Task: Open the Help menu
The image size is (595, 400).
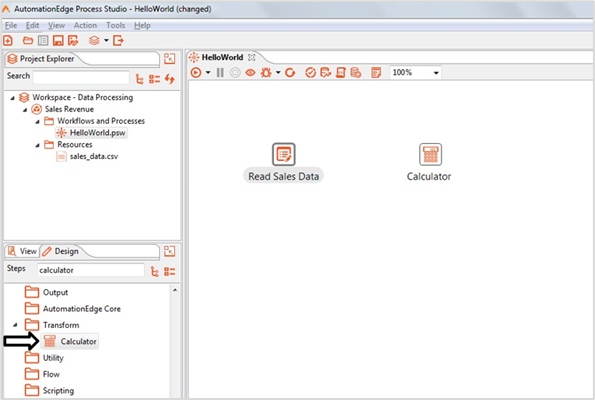Action: [142, 25]
